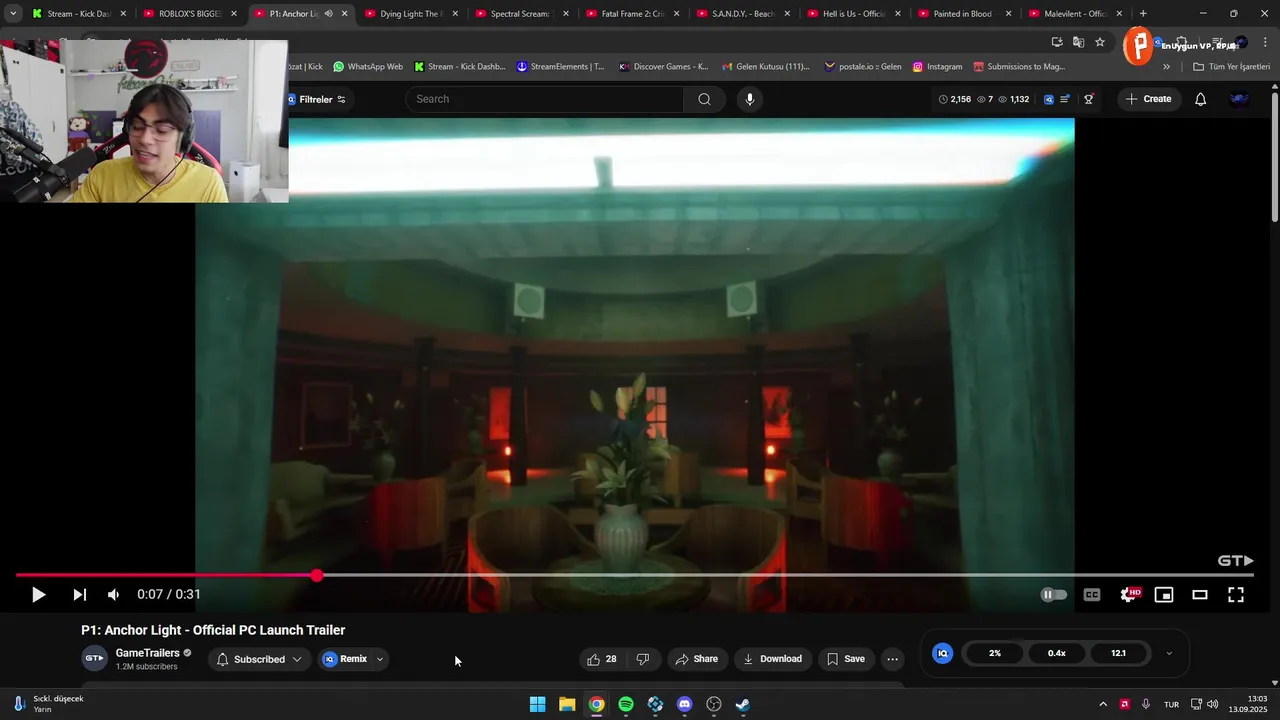Viewport: 1280px width, 720px height.
Task: Switch to the Fatal Frame 2 tab
Action: [632, 14]
